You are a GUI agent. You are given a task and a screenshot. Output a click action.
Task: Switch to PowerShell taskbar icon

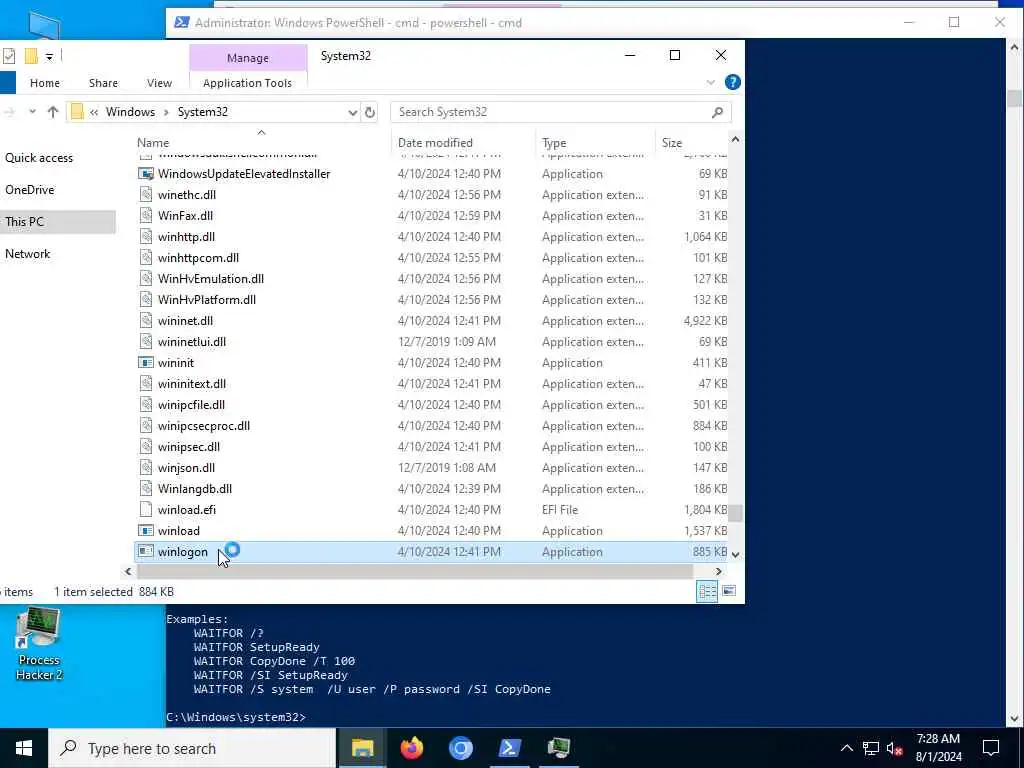(x=509, y=748)
